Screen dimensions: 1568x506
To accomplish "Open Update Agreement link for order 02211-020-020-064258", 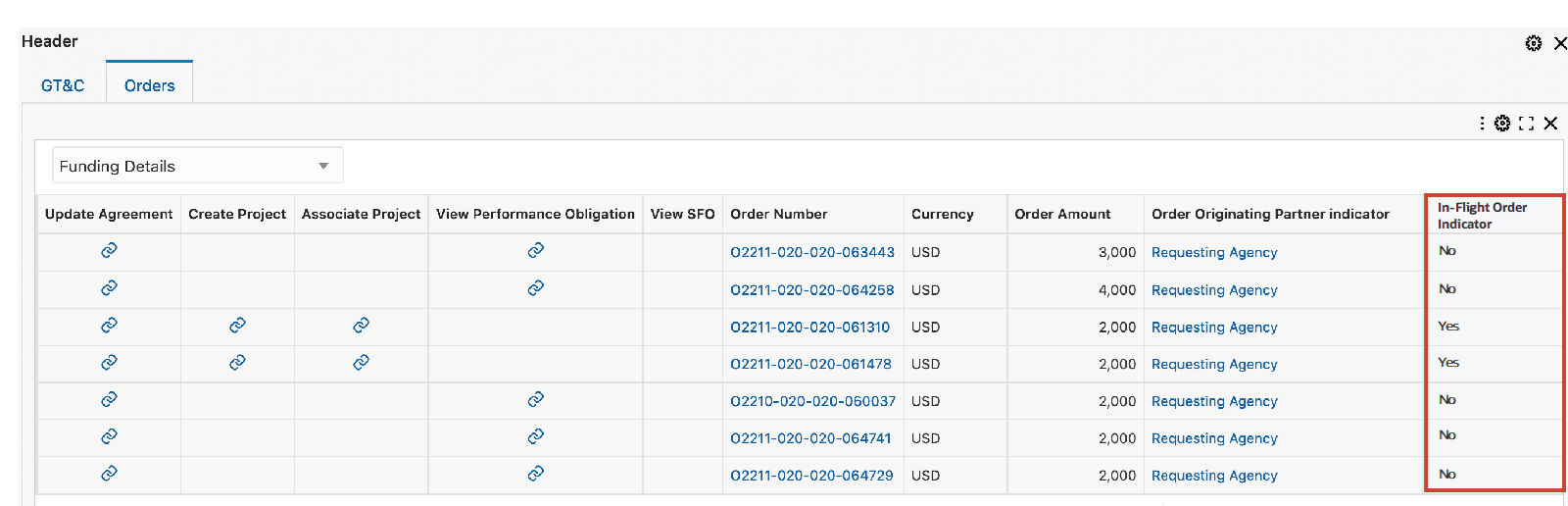I will (x=109, y=287).
